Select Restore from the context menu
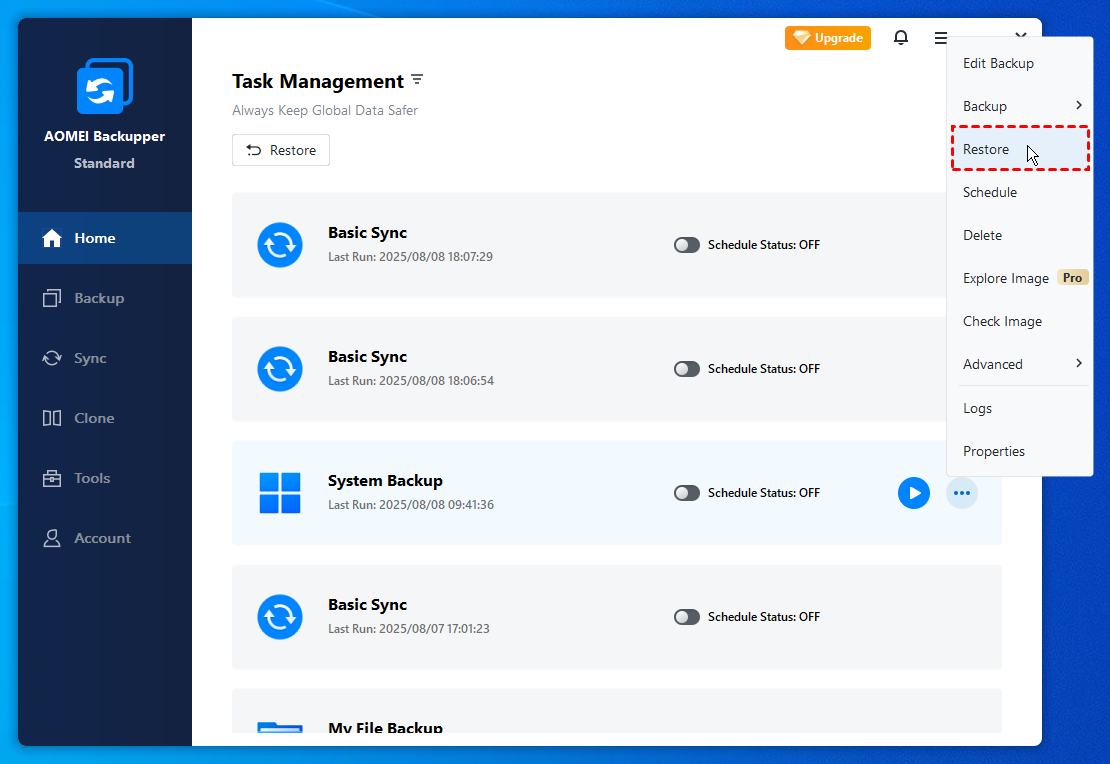Image resolution: width=1110 pixels, height=764 pixels. [x=986, y=149]
